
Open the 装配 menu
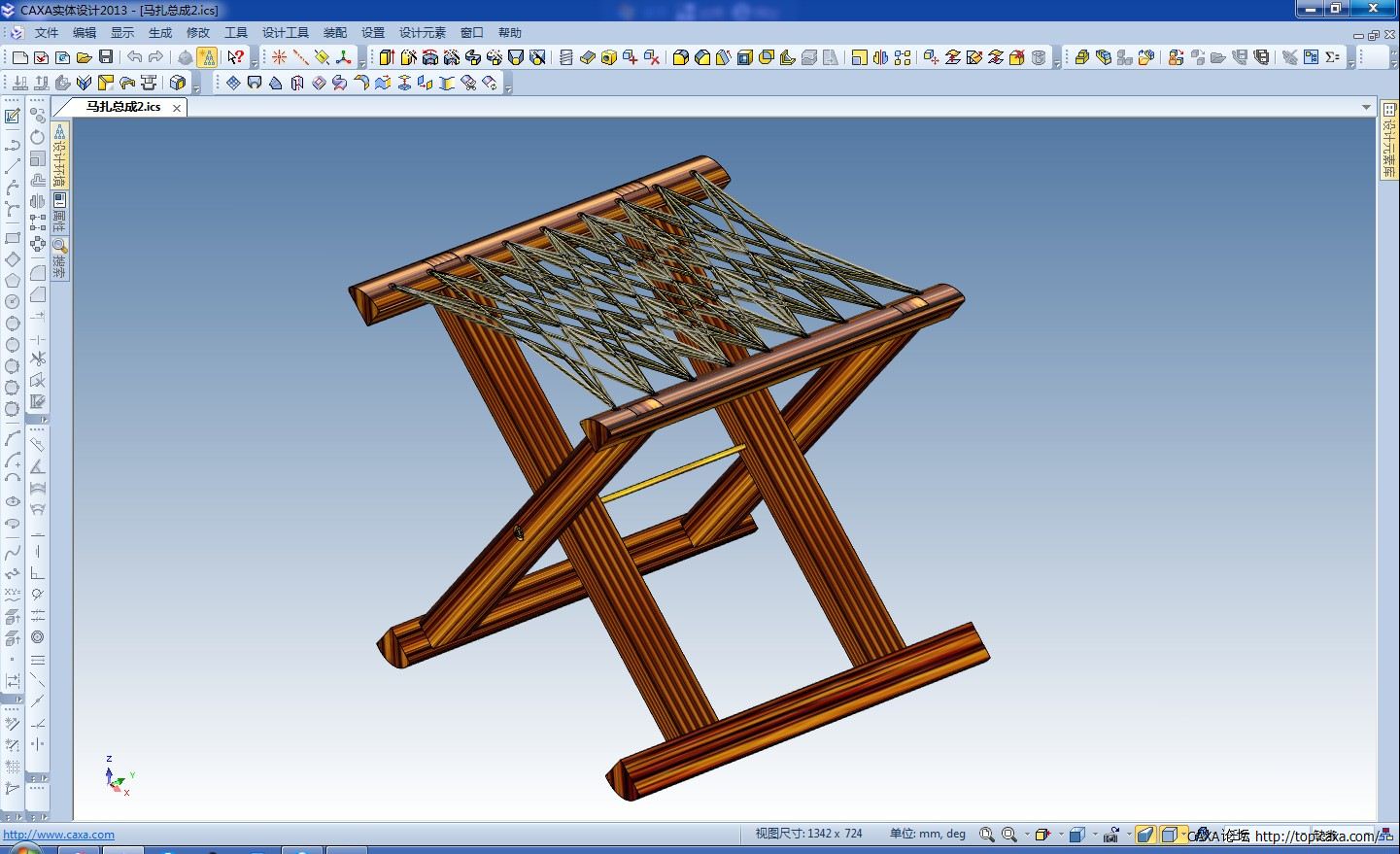pos(335,33)
